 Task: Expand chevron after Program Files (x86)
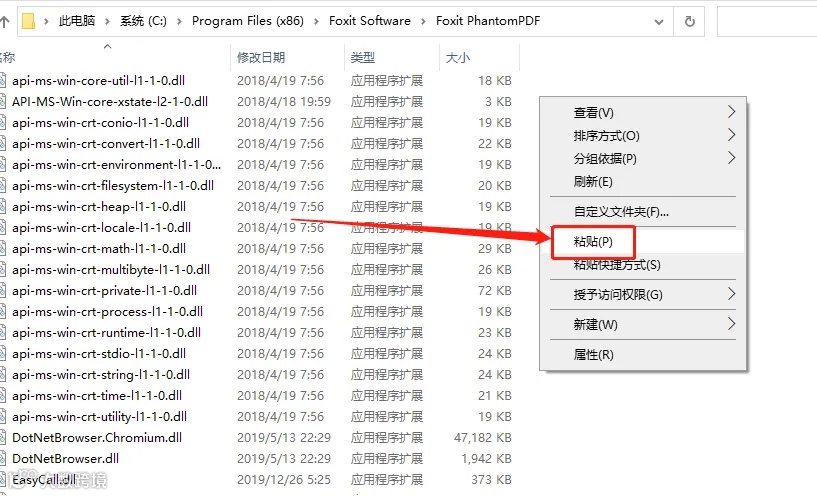[316, 21]
